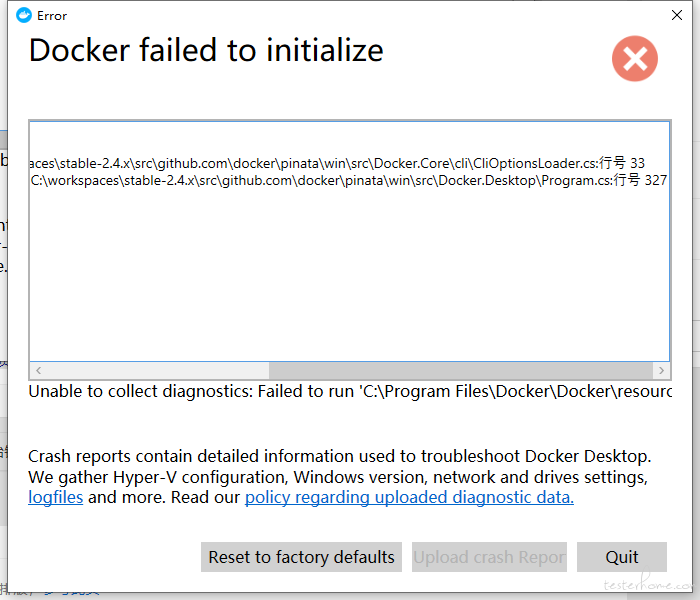Screen dimensions: 700x600
Task: Click the Program.cs line 327 stack trace entry
Action: (349, 180)
